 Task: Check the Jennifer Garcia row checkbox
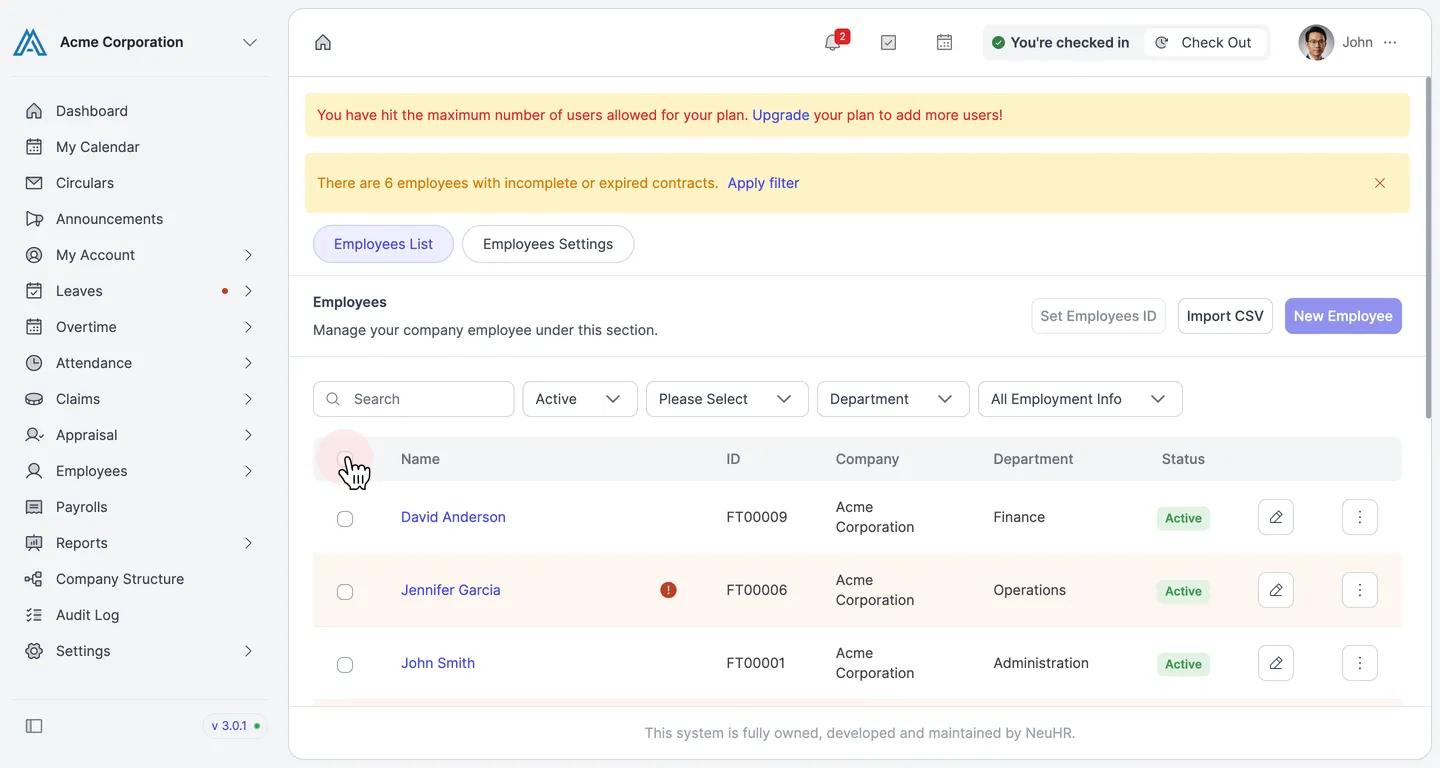pyautogui.click(x=345, y=592)
